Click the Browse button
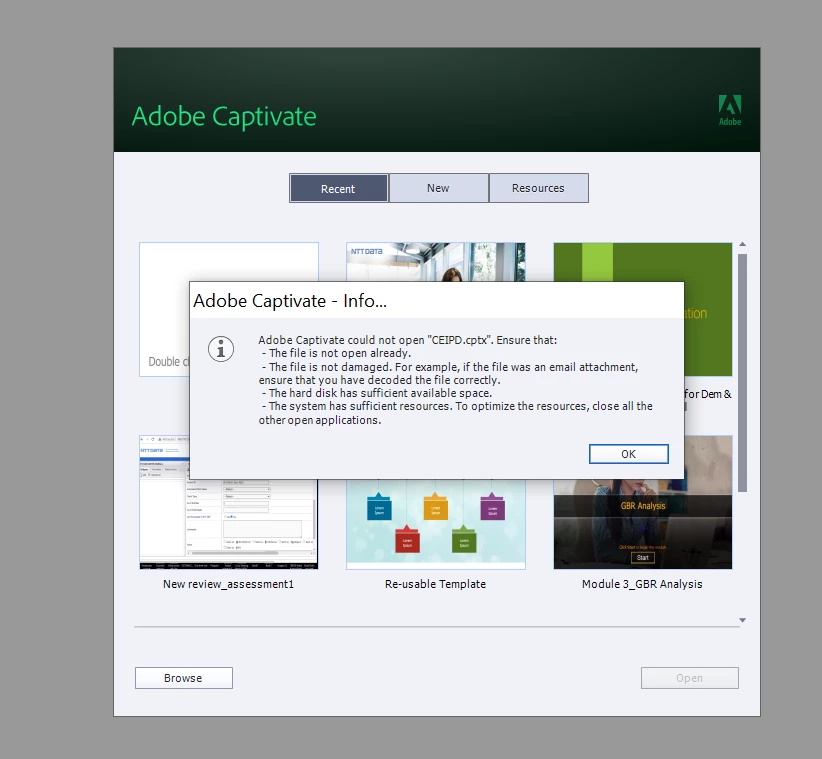Viewport: 822px width, 759px height. 183,678
